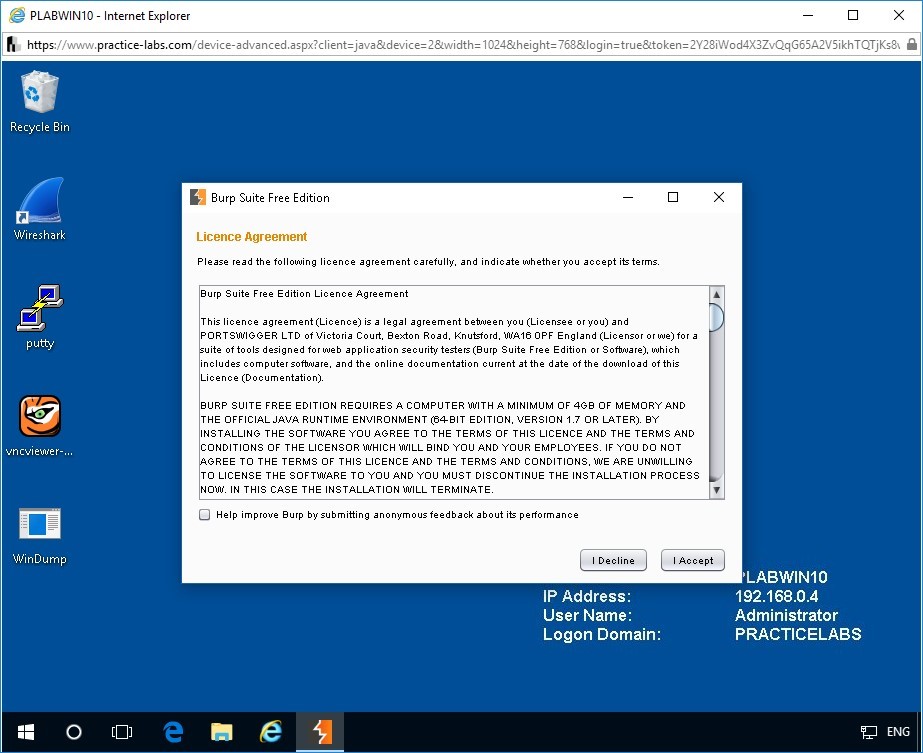Viewport: 923px width, 753px height.
Task: Enable anonymous feedback submission checkbox
Action: (x=205, y=515)
